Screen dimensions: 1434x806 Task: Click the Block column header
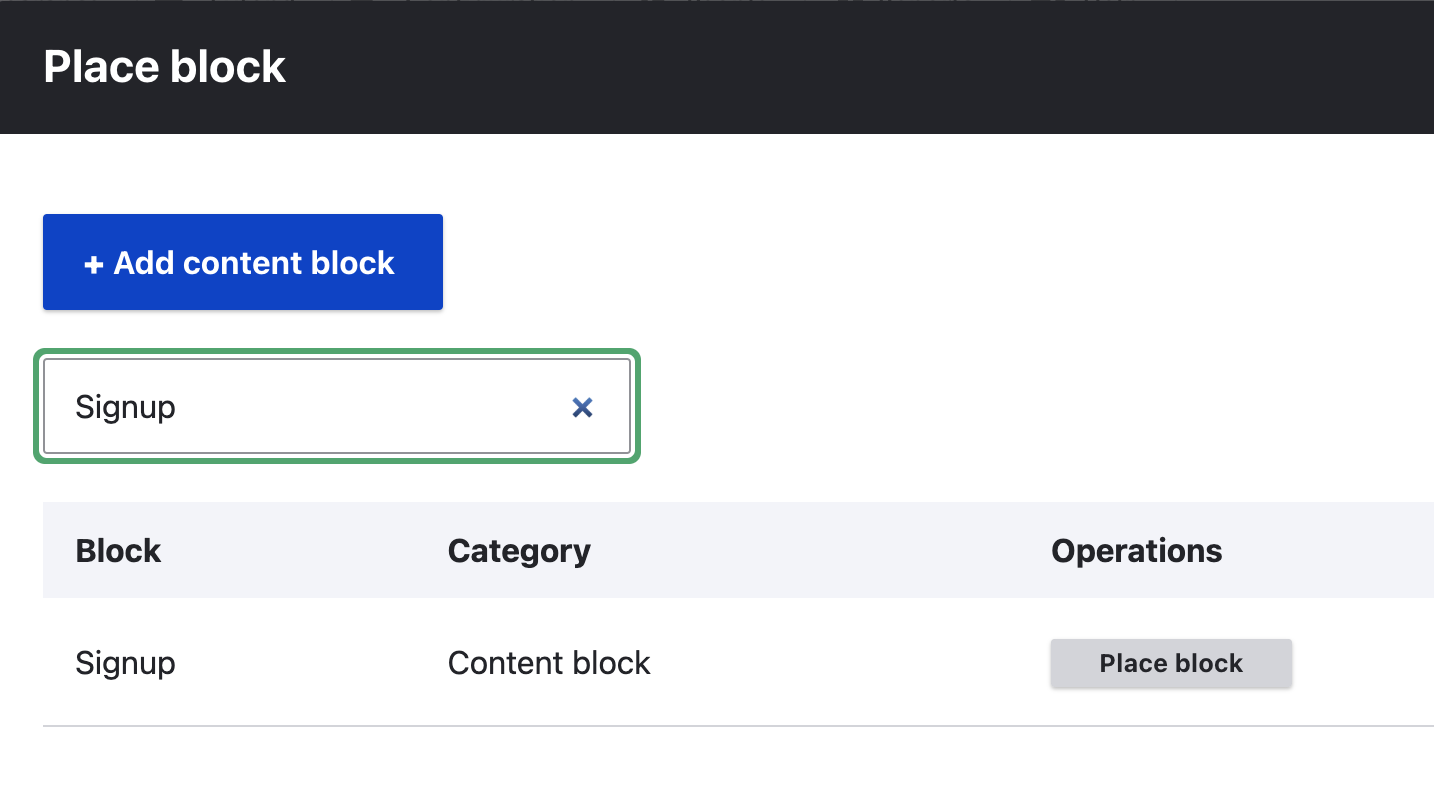(x=118, y=551)
